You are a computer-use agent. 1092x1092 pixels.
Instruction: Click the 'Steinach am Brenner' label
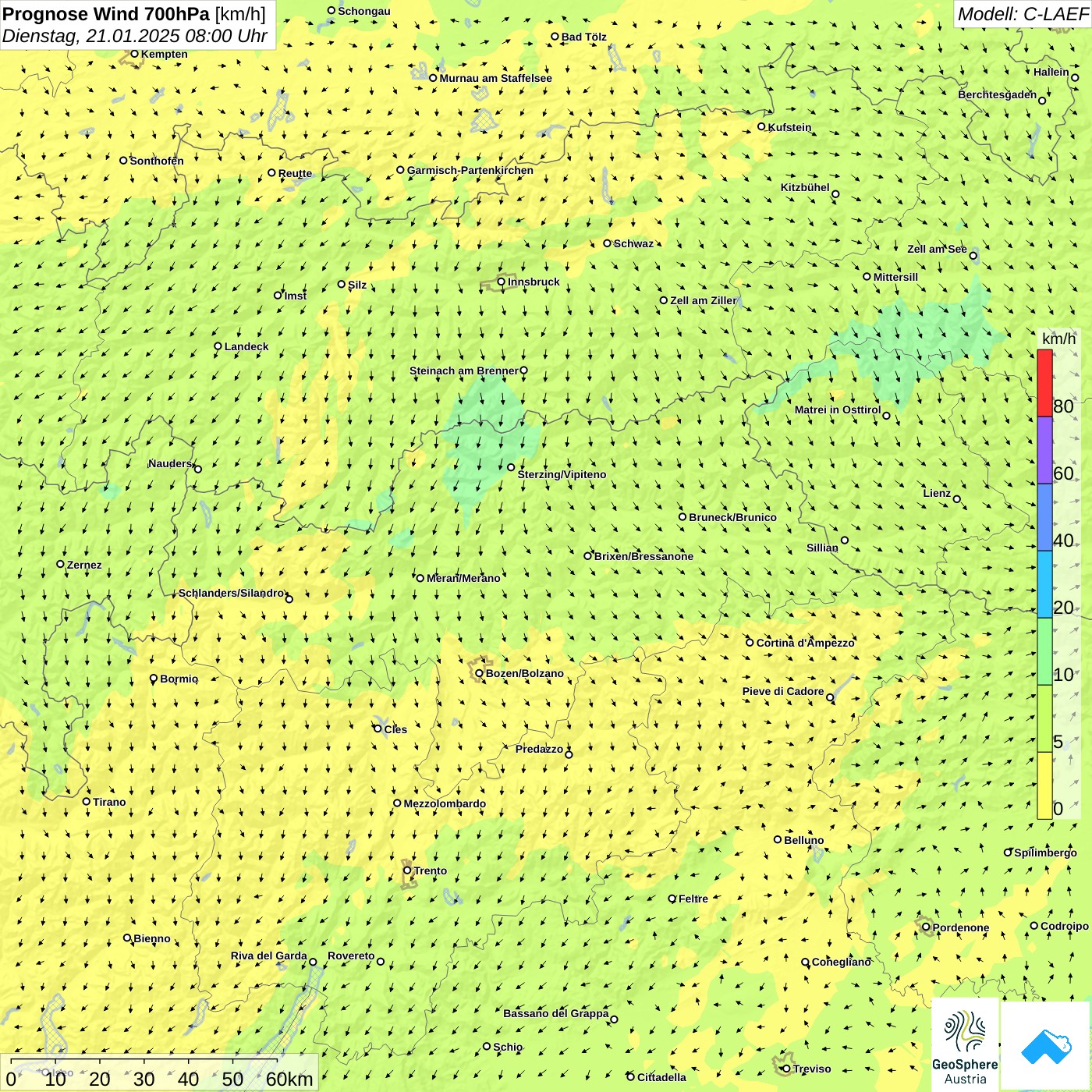click(464, 370)
